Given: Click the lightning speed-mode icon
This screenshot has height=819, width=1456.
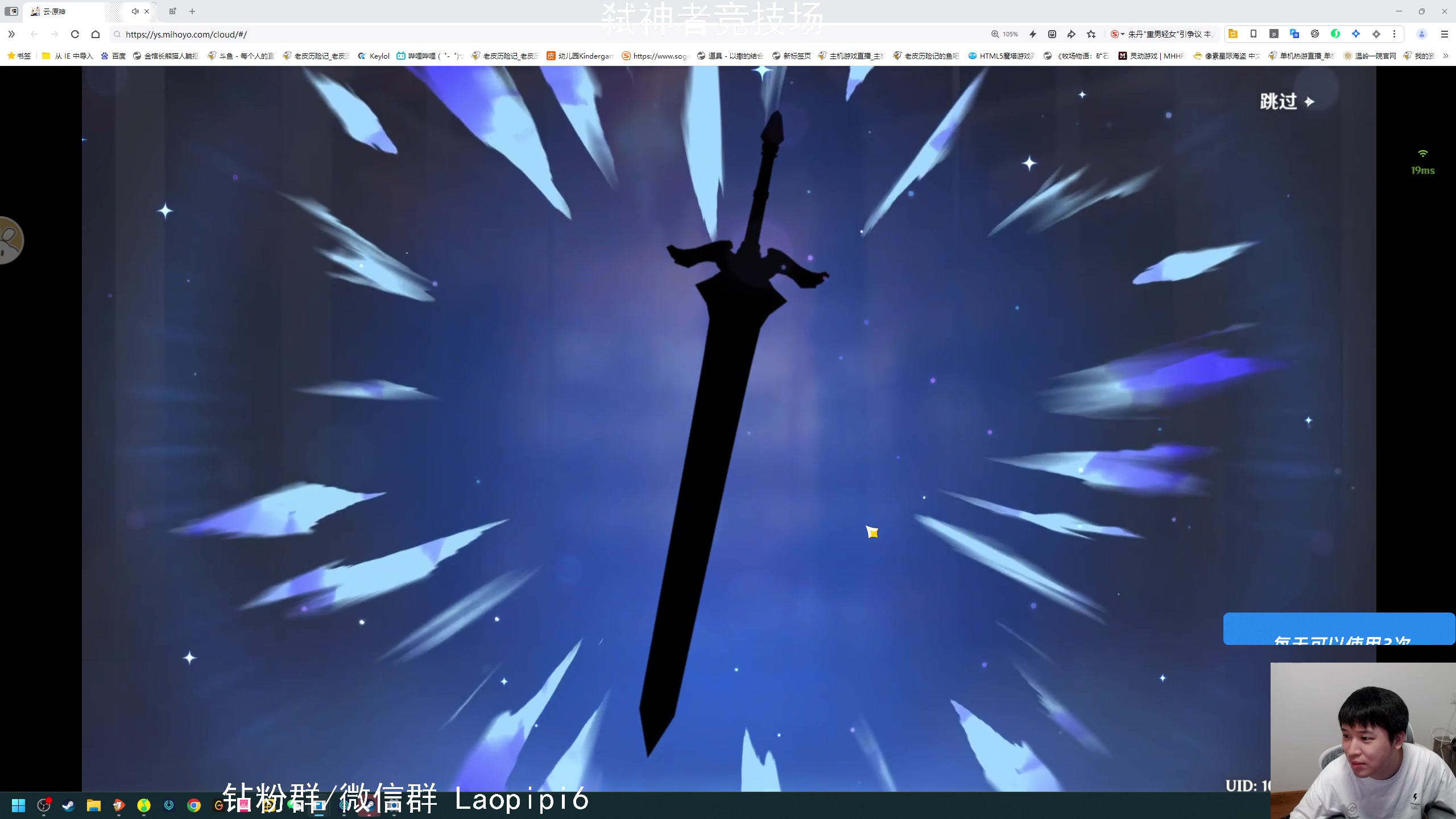Looking at the screenshot, I should click(x=1033, y=34).
